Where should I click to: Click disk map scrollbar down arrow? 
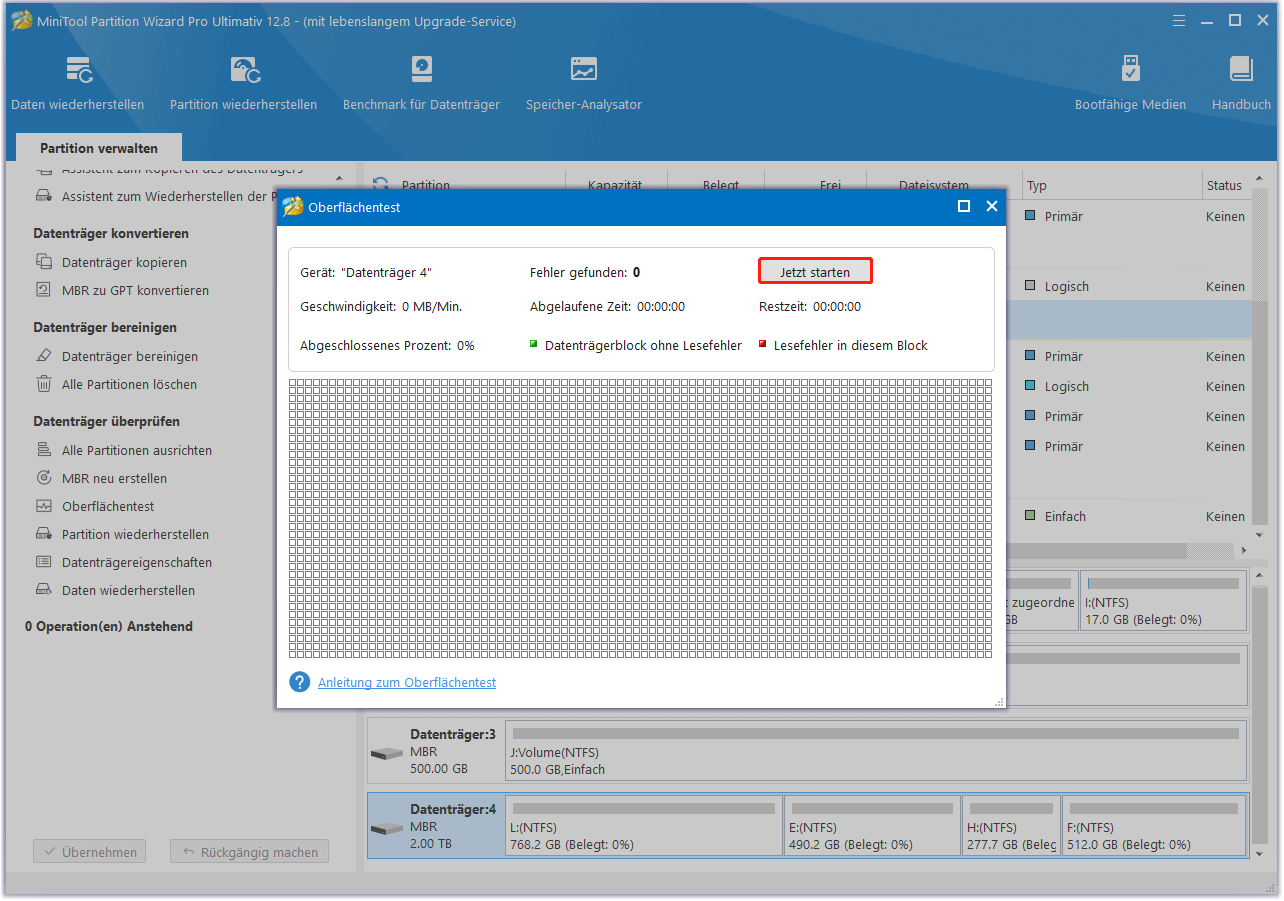(1259, 854)
